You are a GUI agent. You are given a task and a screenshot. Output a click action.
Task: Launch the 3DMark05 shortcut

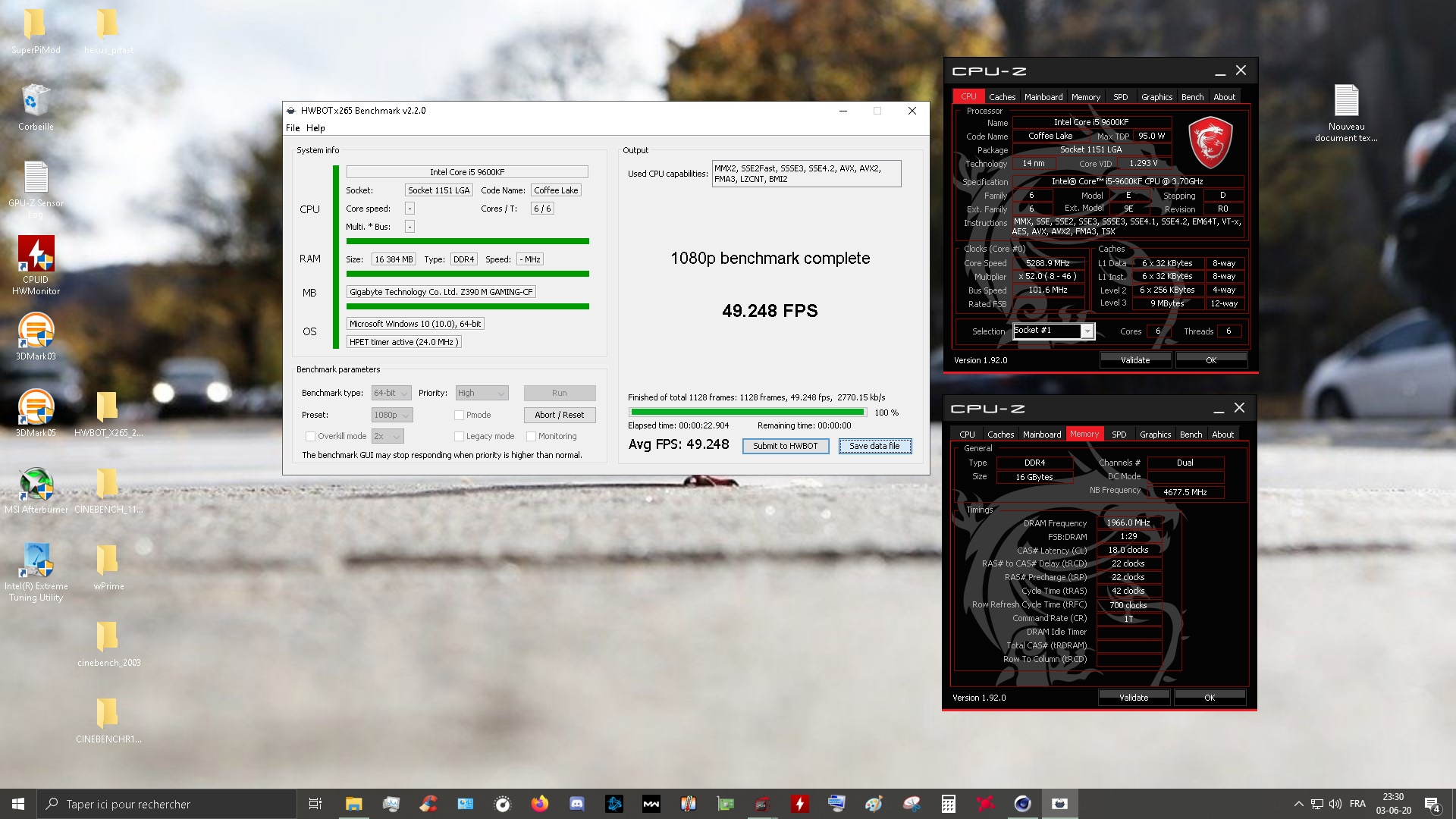(36, 413)
